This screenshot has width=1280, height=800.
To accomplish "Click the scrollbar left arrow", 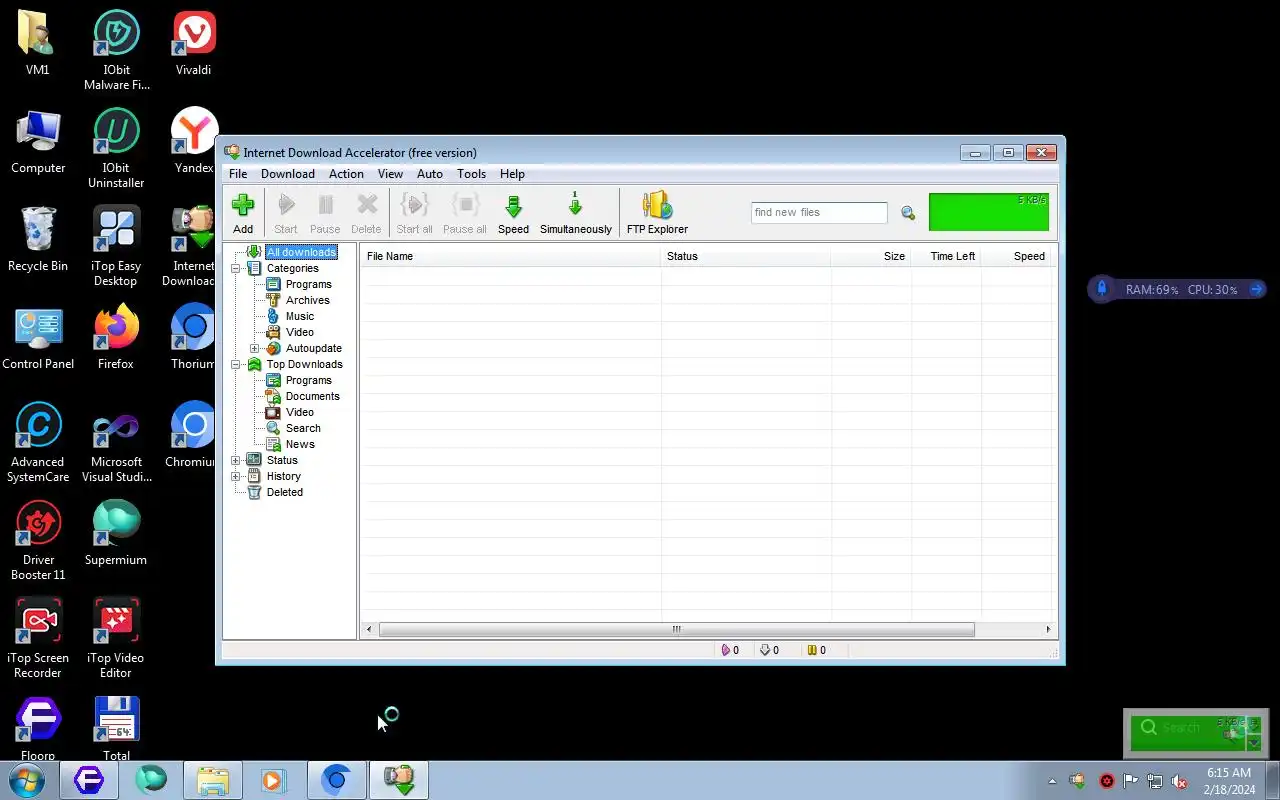I will tap(369, 629).
